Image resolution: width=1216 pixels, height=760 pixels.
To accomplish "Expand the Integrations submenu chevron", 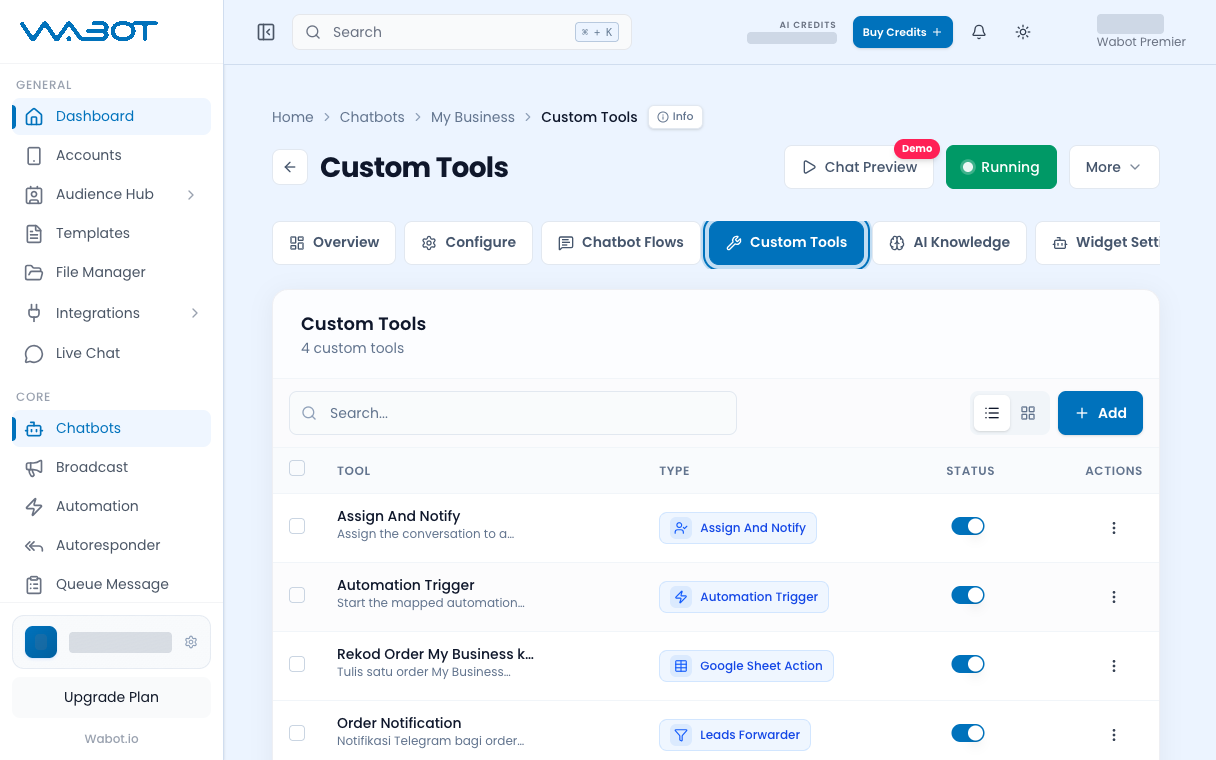I will tap(194, 313).
